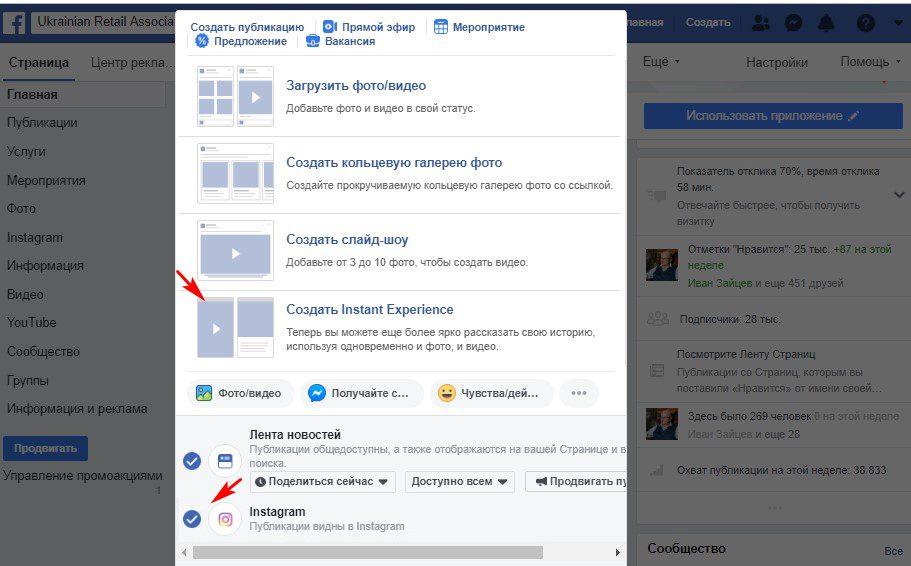
Task: Click the friend requests people icon
Action: pyautogui.click(x=761, y=23)
